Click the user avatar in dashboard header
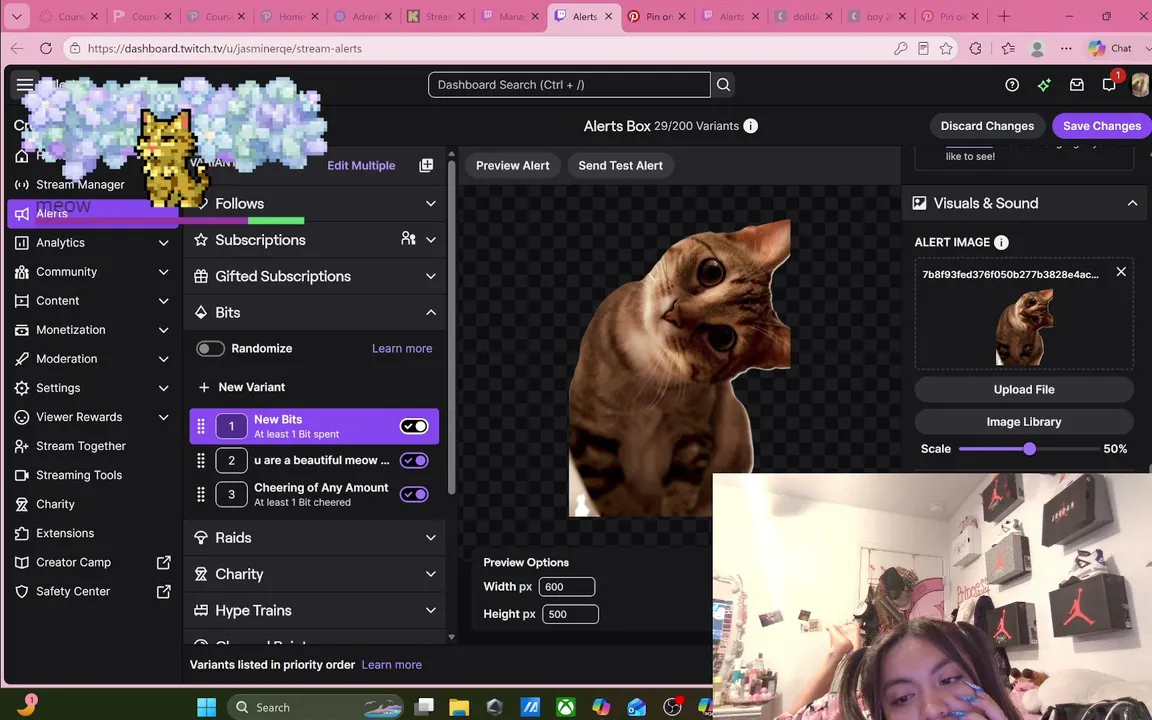Viewport: 1152px width, 720px height. click(x=1140, y=85)
